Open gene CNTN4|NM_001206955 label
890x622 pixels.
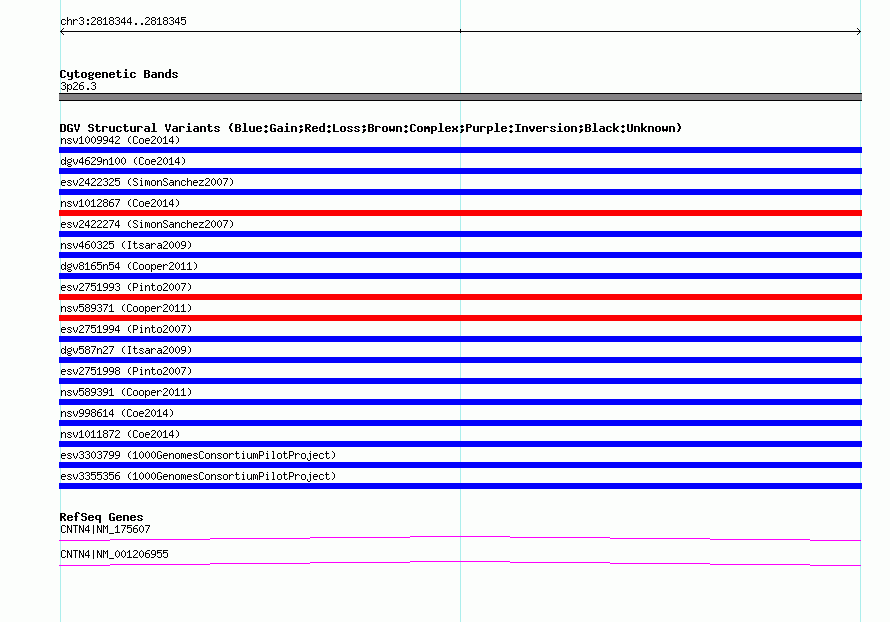[114, 554]
